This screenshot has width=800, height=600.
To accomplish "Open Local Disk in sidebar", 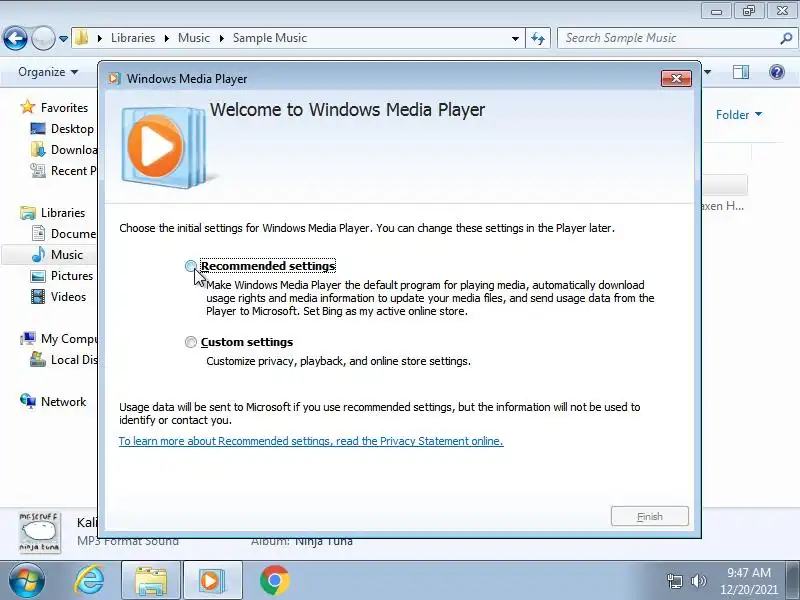I will click(x=73, y=359).
